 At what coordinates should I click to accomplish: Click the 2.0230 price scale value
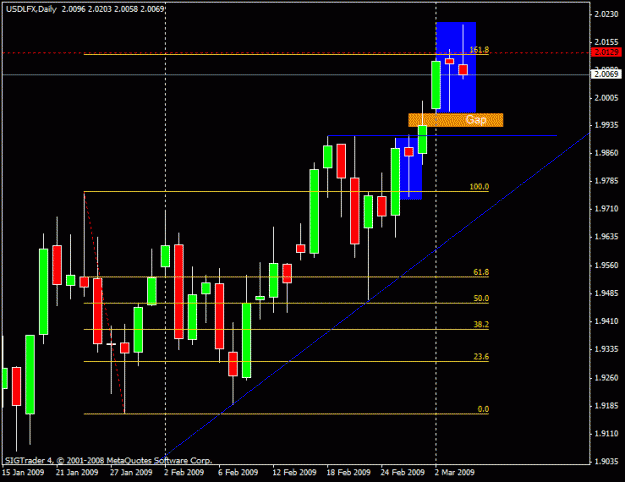(x=607, y=14)
